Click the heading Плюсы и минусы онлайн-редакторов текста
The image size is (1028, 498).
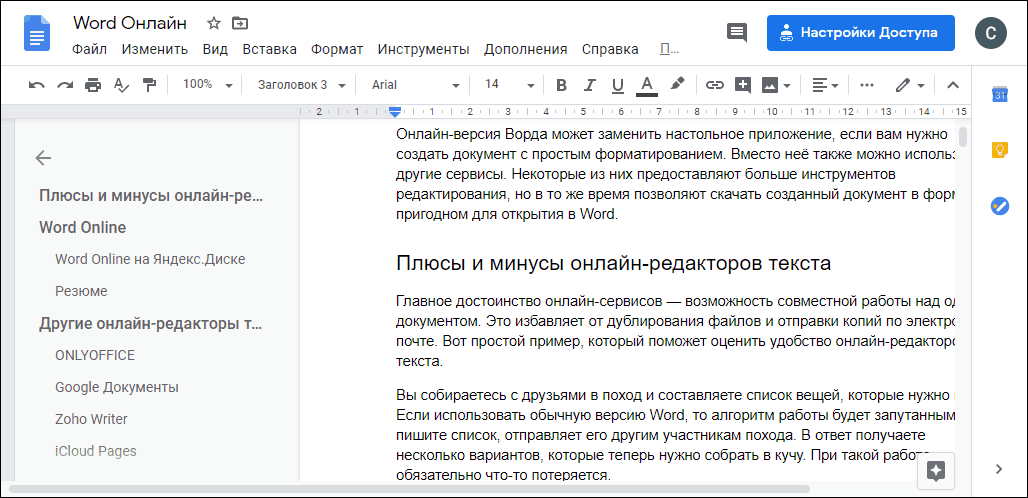(x=614, y=263)
